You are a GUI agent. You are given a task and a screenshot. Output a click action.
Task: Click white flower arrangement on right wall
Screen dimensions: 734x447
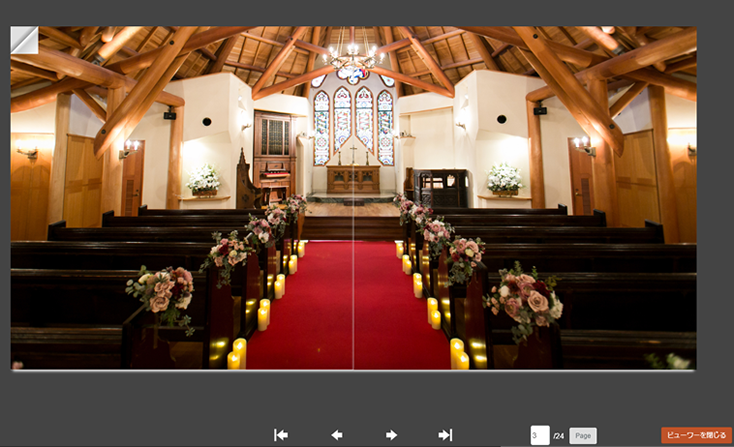504,178
